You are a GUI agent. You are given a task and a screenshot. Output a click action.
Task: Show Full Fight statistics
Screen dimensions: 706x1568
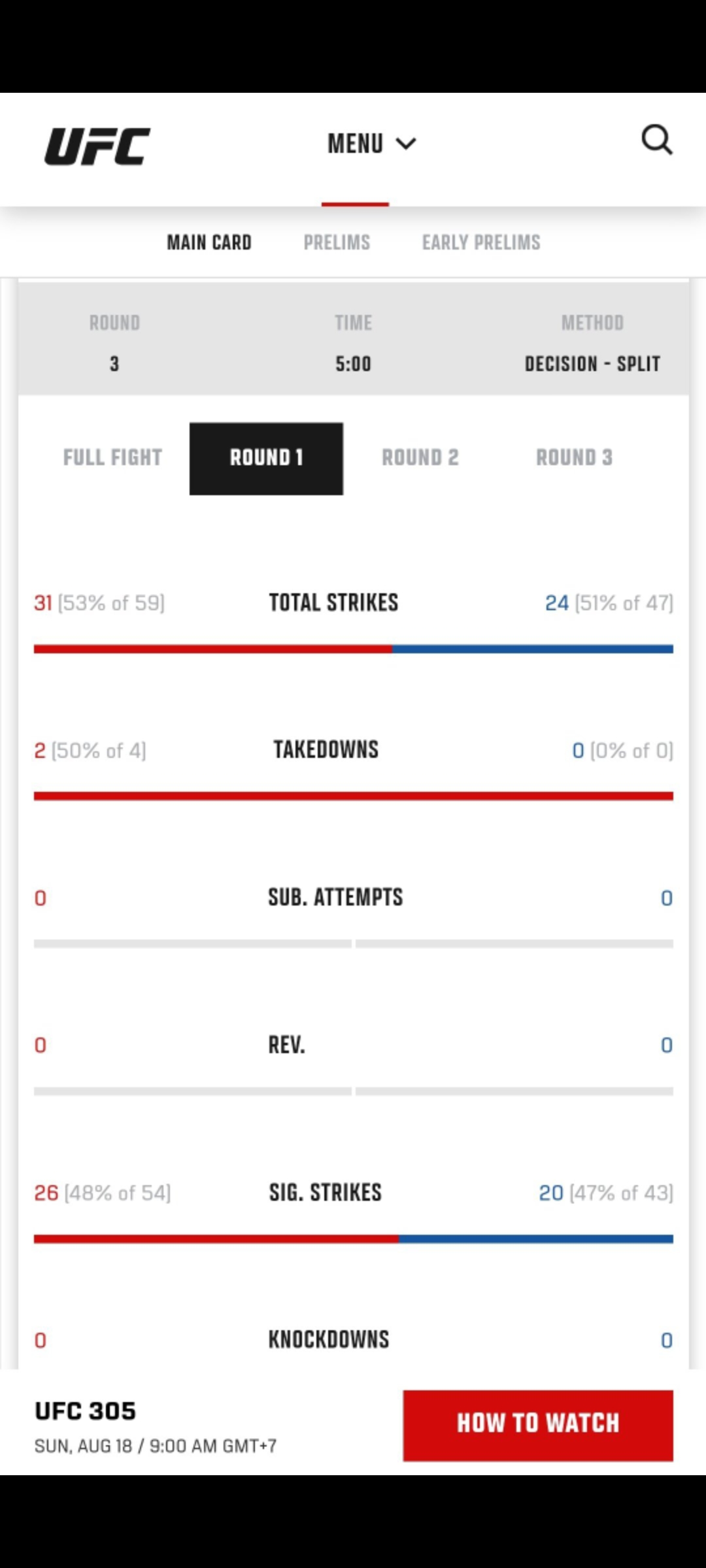(x=112, y=457)
